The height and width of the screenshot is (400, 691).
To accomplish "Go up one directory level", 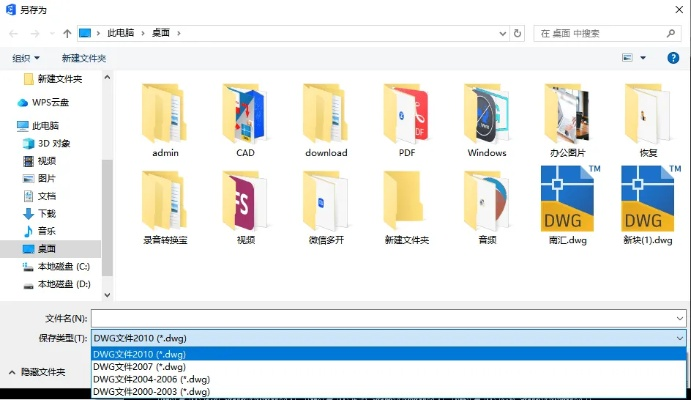I will (68, 33).
